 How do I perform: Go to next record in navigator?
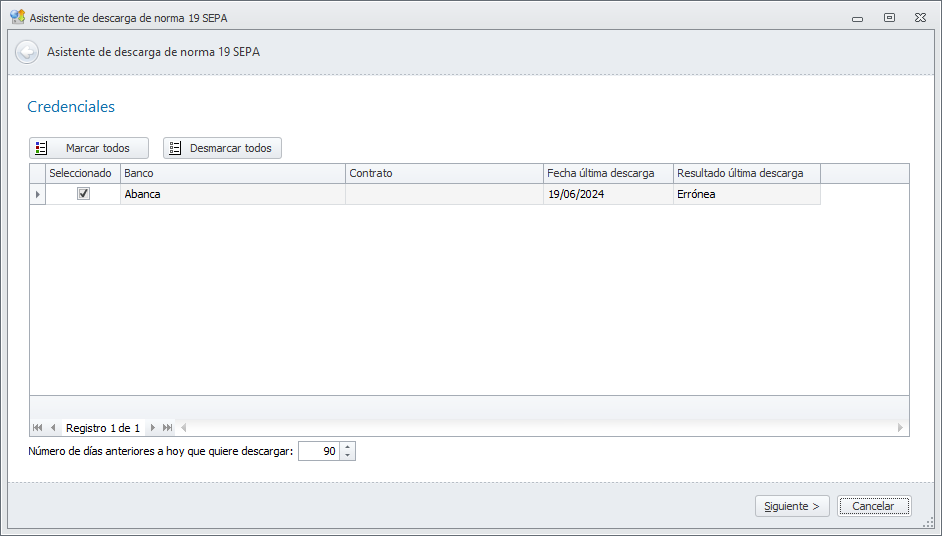tap(152, 428)
